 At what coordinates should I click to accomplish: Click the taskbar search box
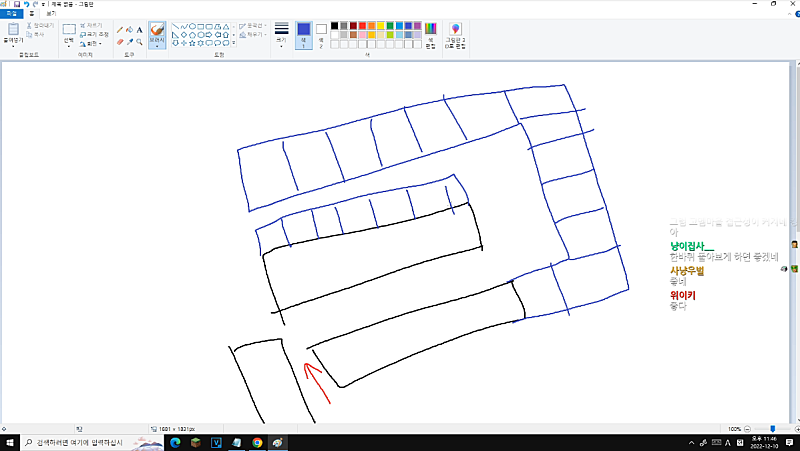92,442
